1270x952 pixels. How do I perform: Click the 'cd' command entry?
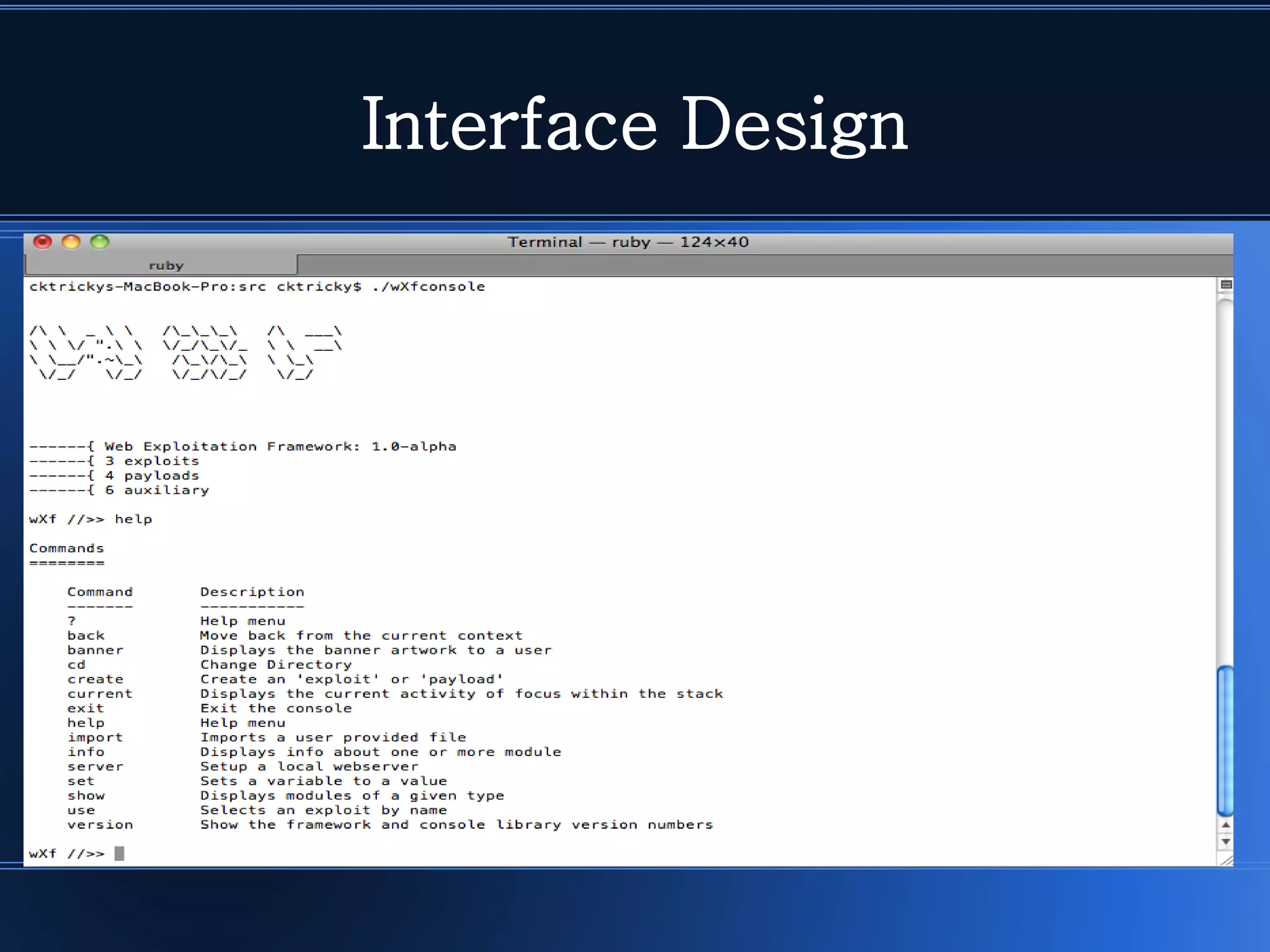coord(76,664)
